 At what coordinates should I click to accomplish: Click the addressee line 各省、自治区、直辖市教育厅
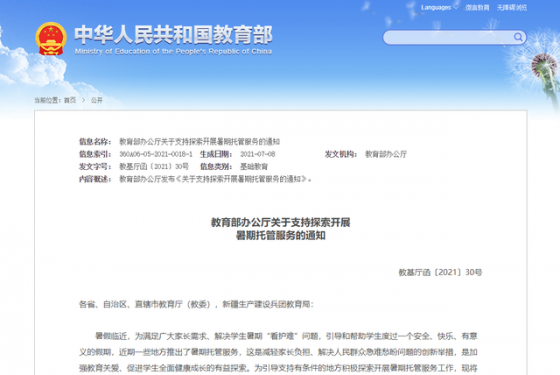[x=196, y=304]
